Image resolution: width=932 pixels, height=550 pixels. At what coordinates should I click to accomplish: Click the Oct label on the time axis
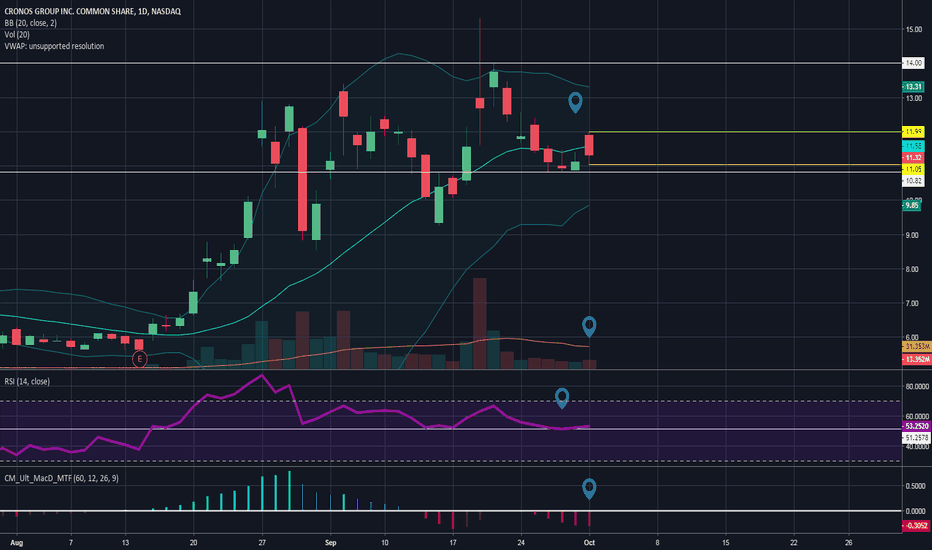(589, 542)
